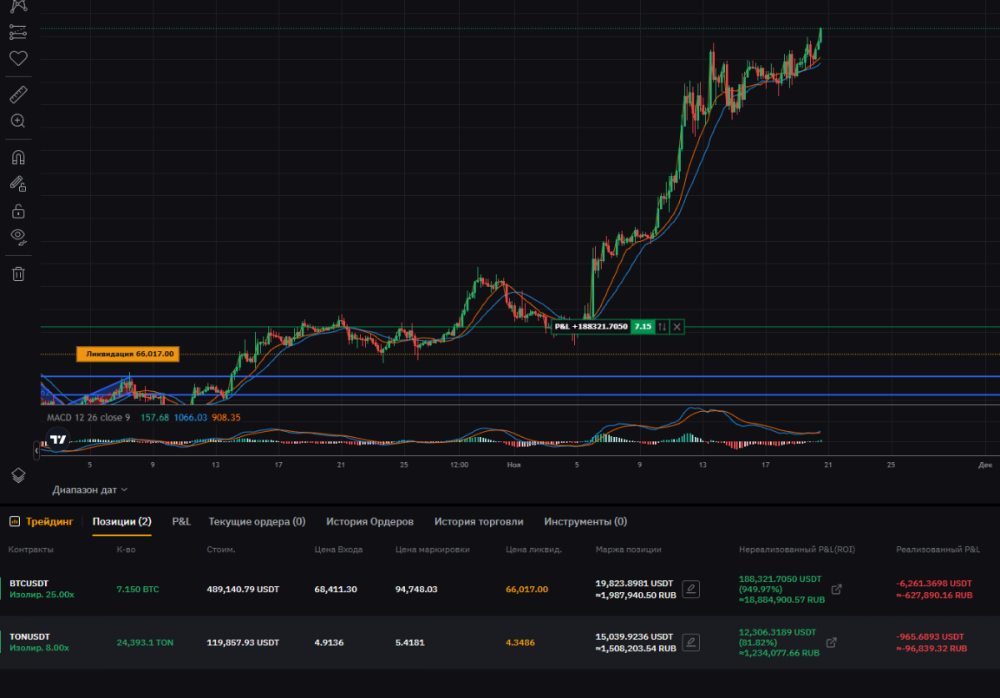1000x698 pixels.
Task: Close position via X on P&L label
Action: coord(677,326)
